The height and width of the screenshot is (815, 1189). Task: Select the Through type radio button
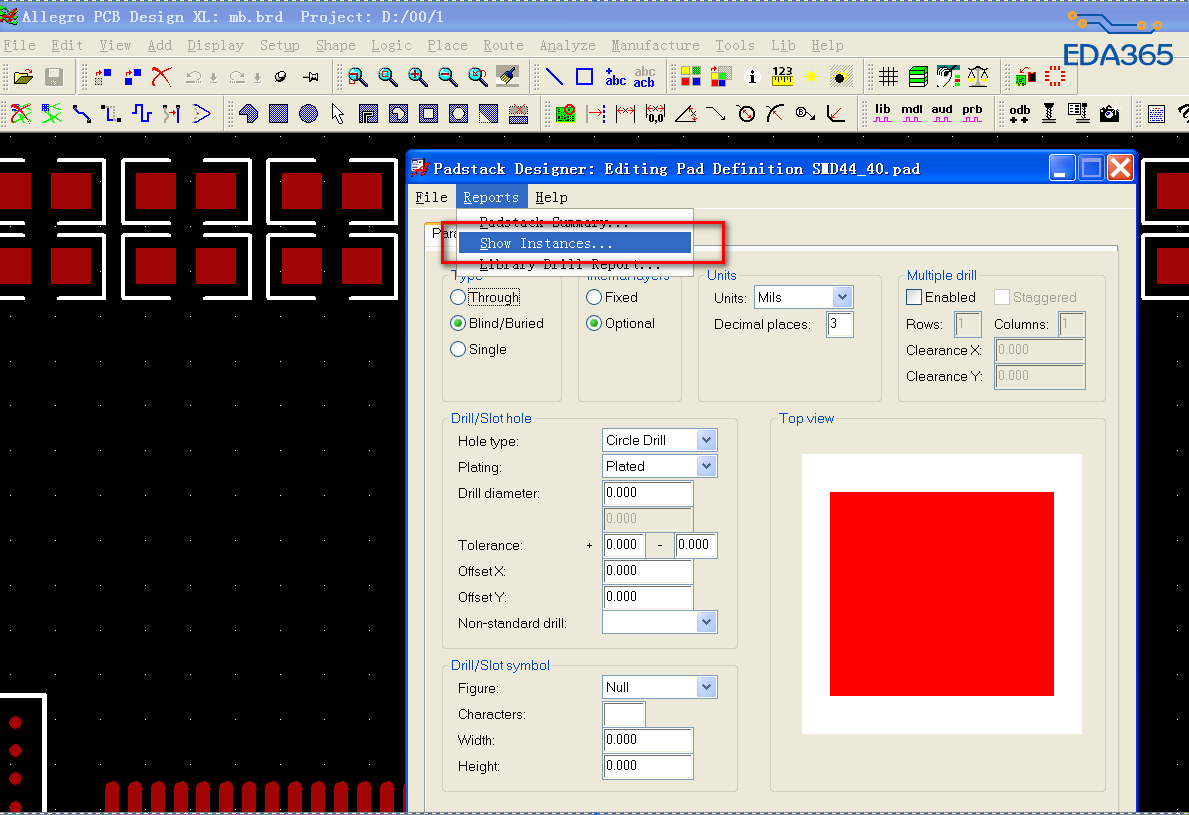point(459,297)
